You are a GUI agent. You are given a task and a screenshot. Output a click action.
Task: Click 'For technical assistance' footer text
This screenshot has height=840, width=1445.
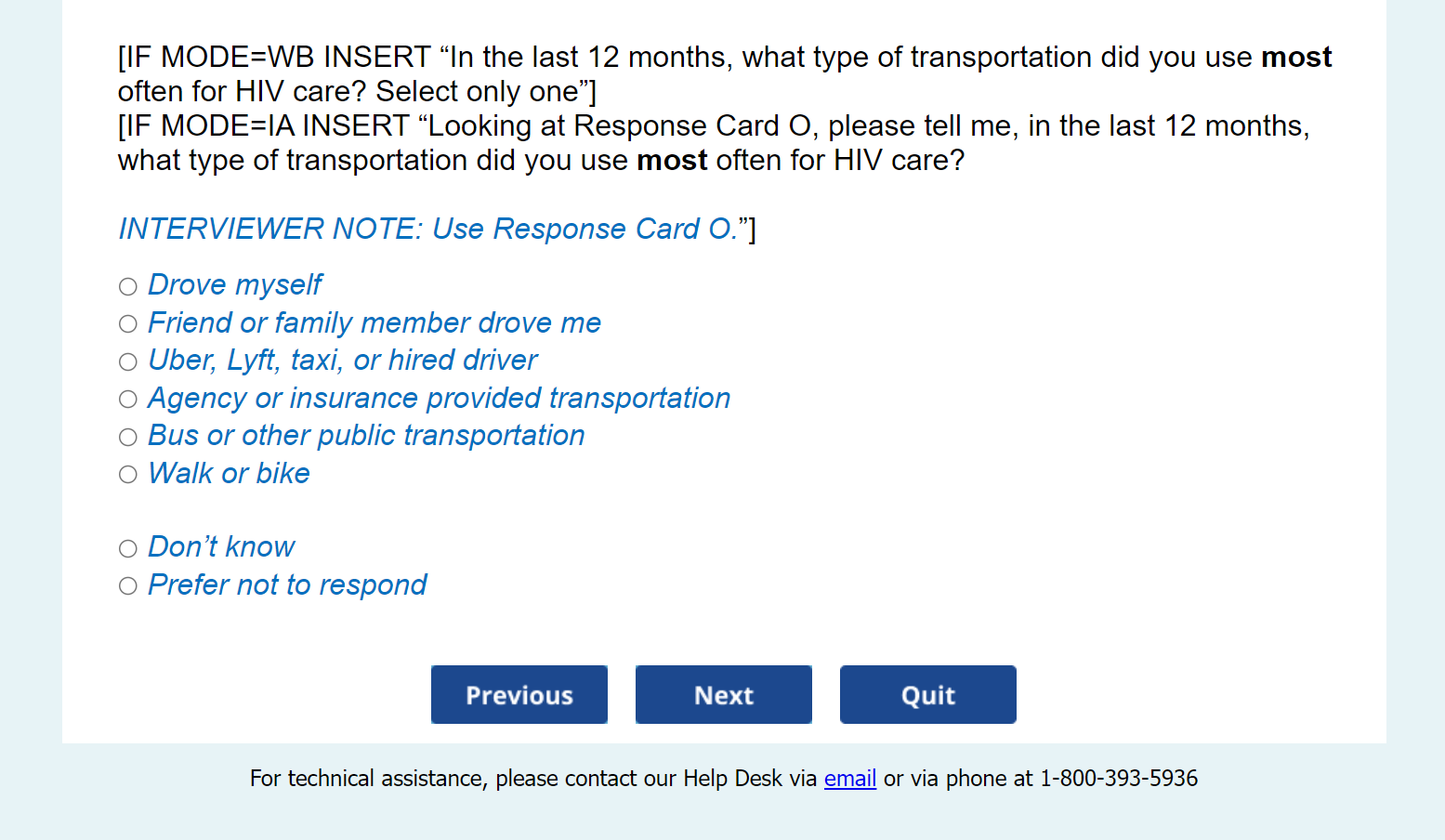367,779
